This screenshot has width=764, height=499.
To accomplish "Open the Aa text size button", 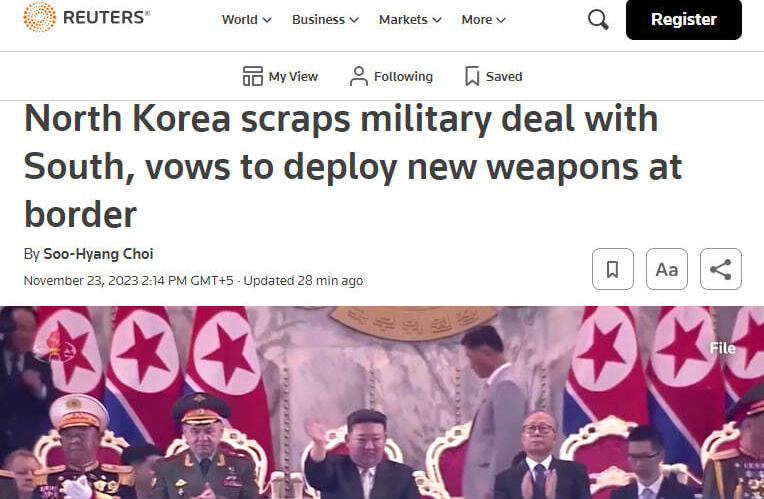I will pos(667,269).
